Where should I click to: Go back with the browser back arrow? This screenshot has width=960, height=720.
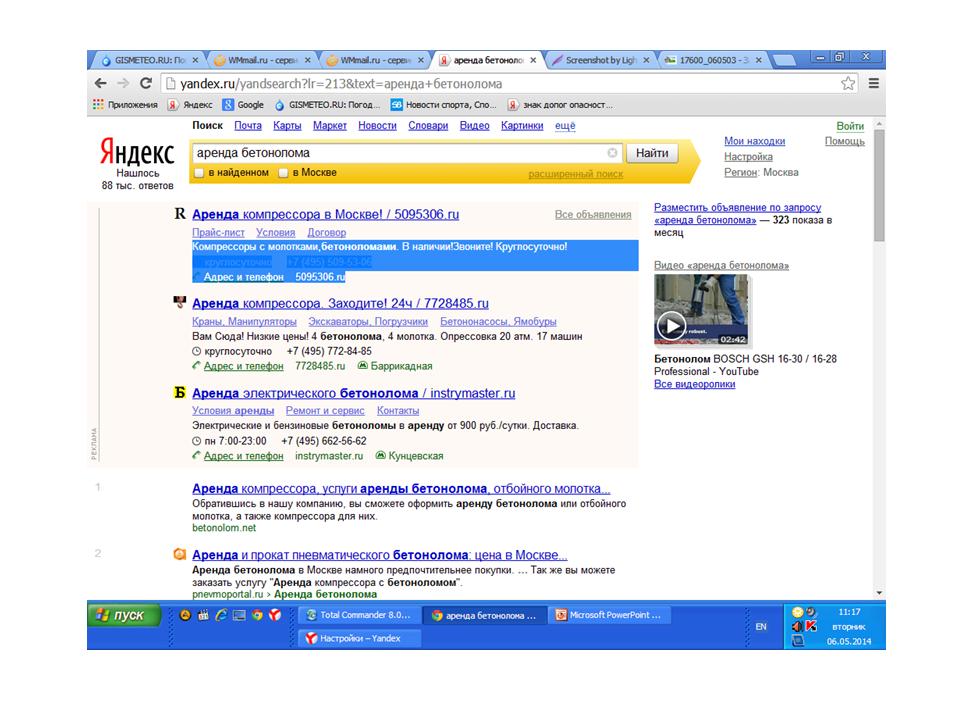point(101,83)
